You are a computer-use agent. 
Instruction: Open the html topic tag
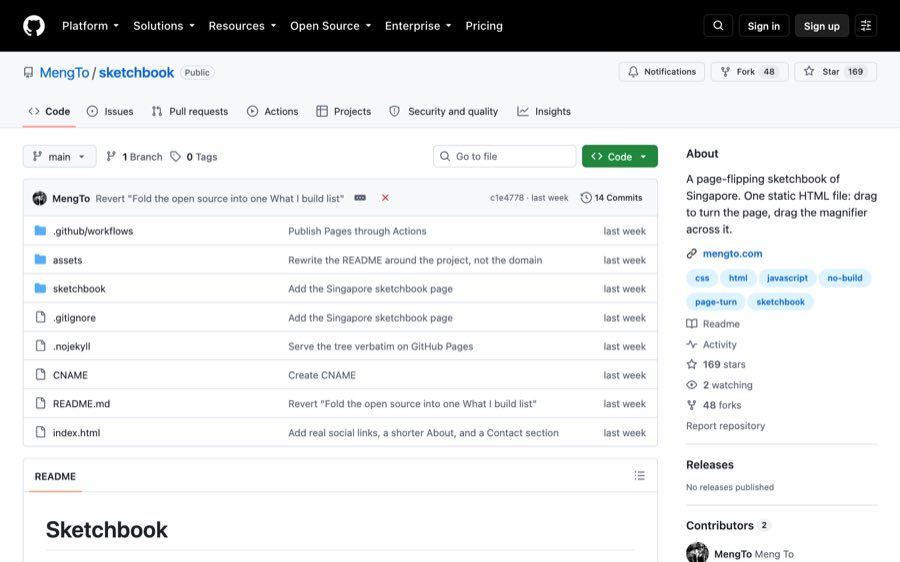[738, 278]
